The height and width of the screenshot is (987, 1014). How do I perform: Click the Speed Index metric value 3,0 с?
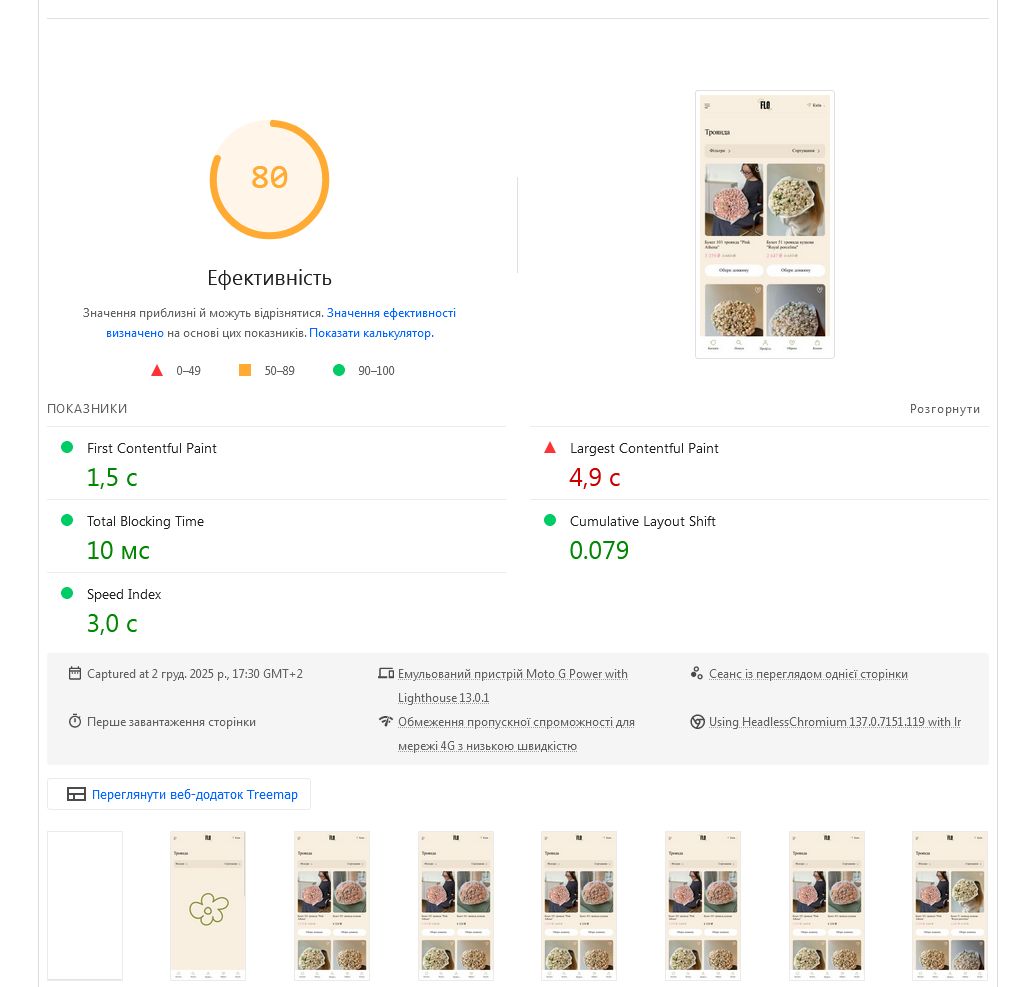(112, 624)
